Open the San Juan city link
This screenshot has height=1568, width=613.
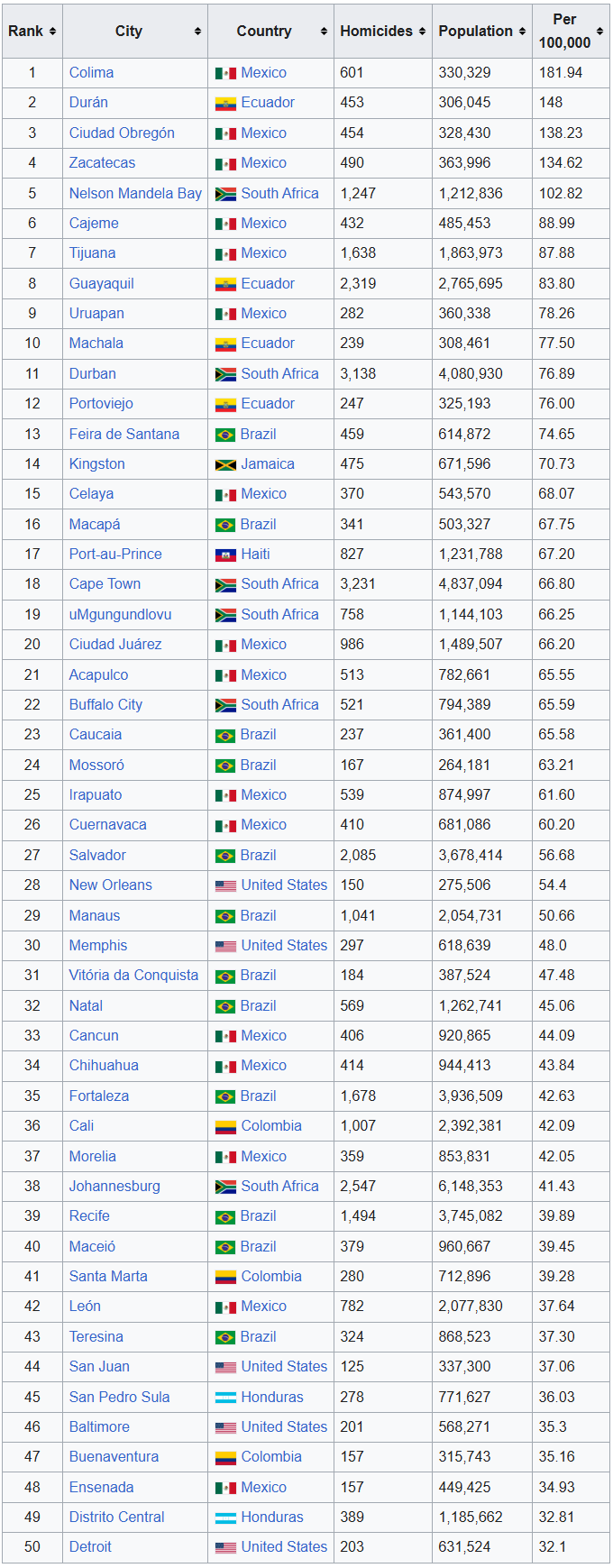click(99, 1367)
